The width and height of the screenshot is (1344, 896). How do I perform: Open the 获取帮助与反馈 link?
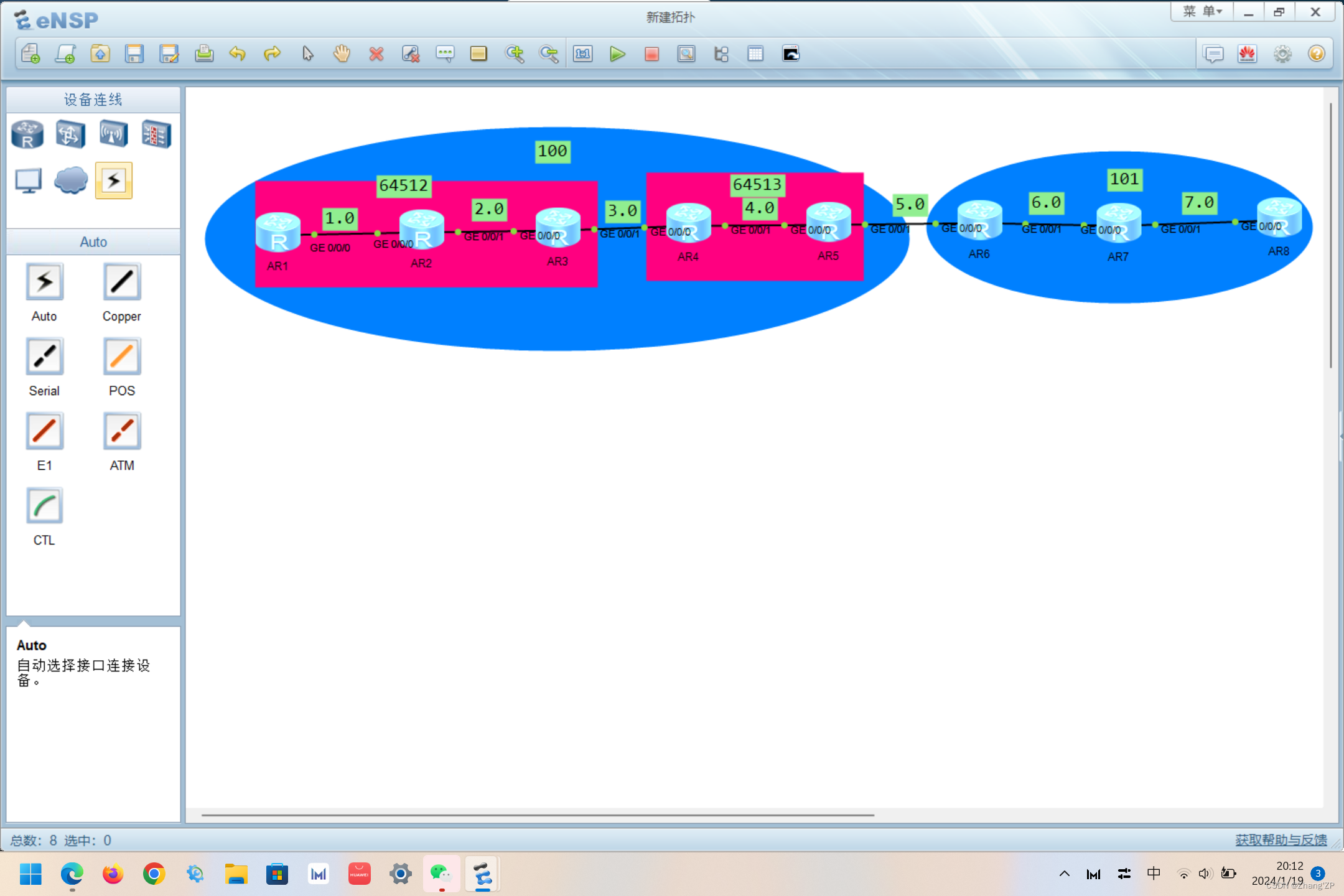pos(1281,840)
